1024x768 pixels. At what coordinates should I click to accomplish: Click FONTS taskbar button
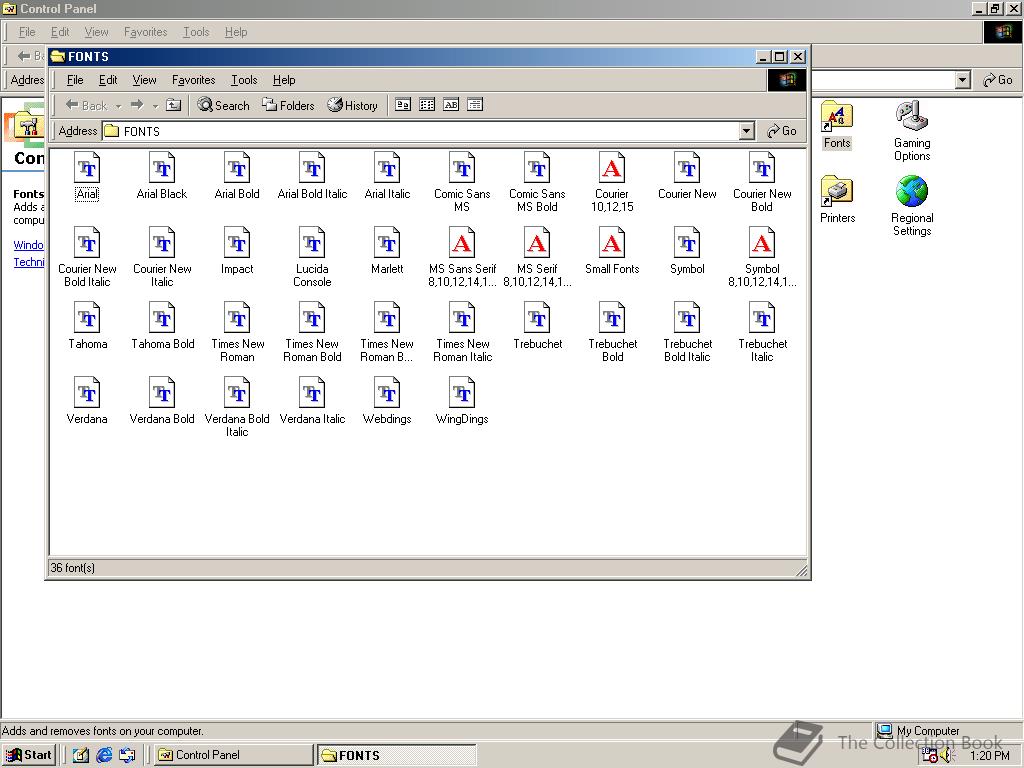[396, 756]
